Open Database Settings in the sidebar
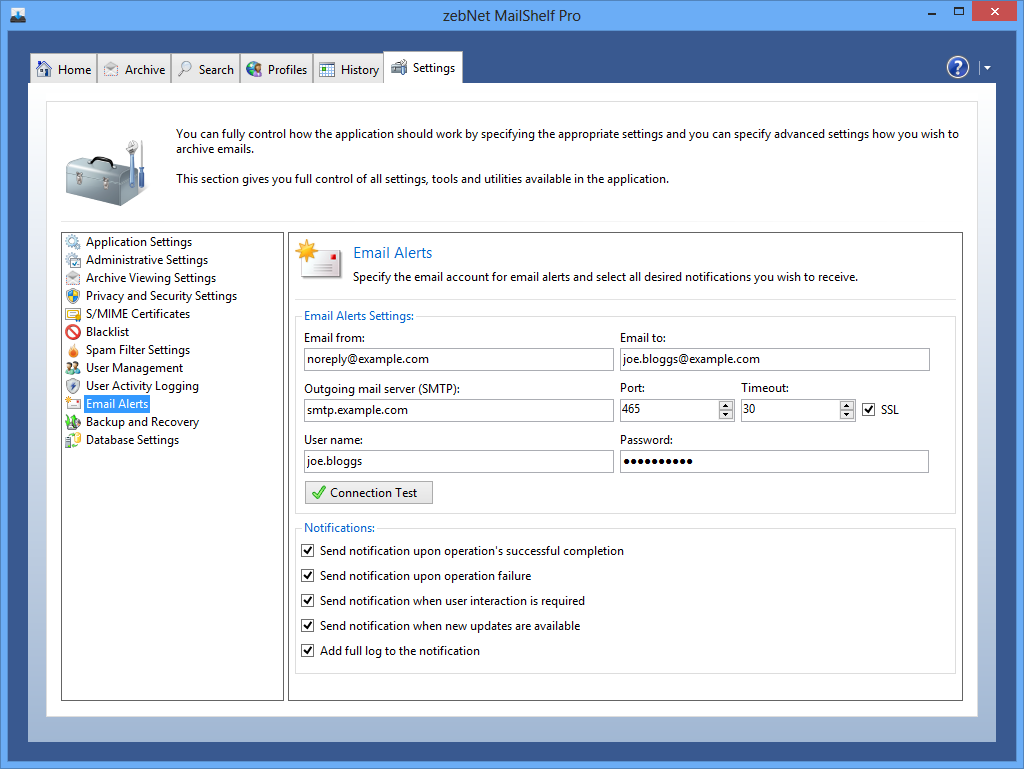 [133, 441]
